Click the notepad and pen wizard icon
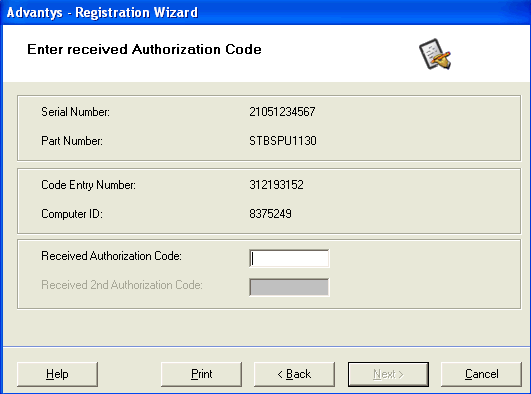Image resolution: width=531 pixels, height=394 pixels. tap(435, 54)
